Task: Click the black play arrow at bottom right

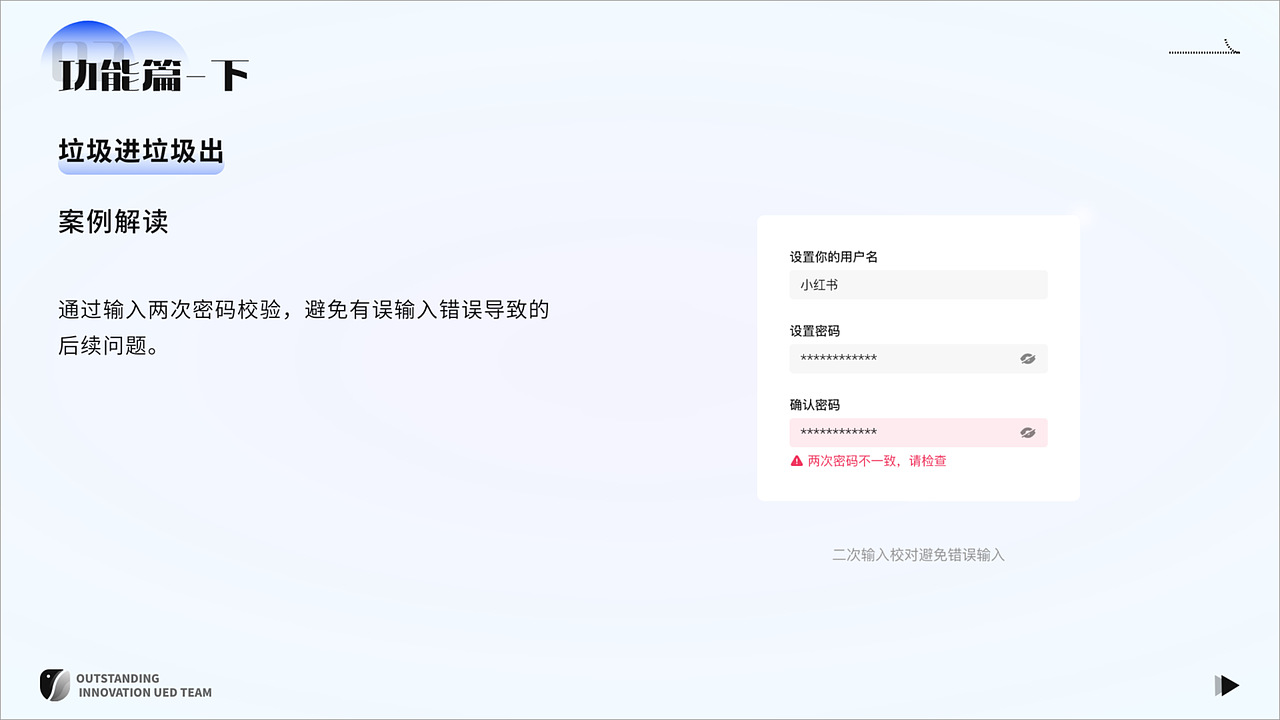Action: click(1227, 686)
